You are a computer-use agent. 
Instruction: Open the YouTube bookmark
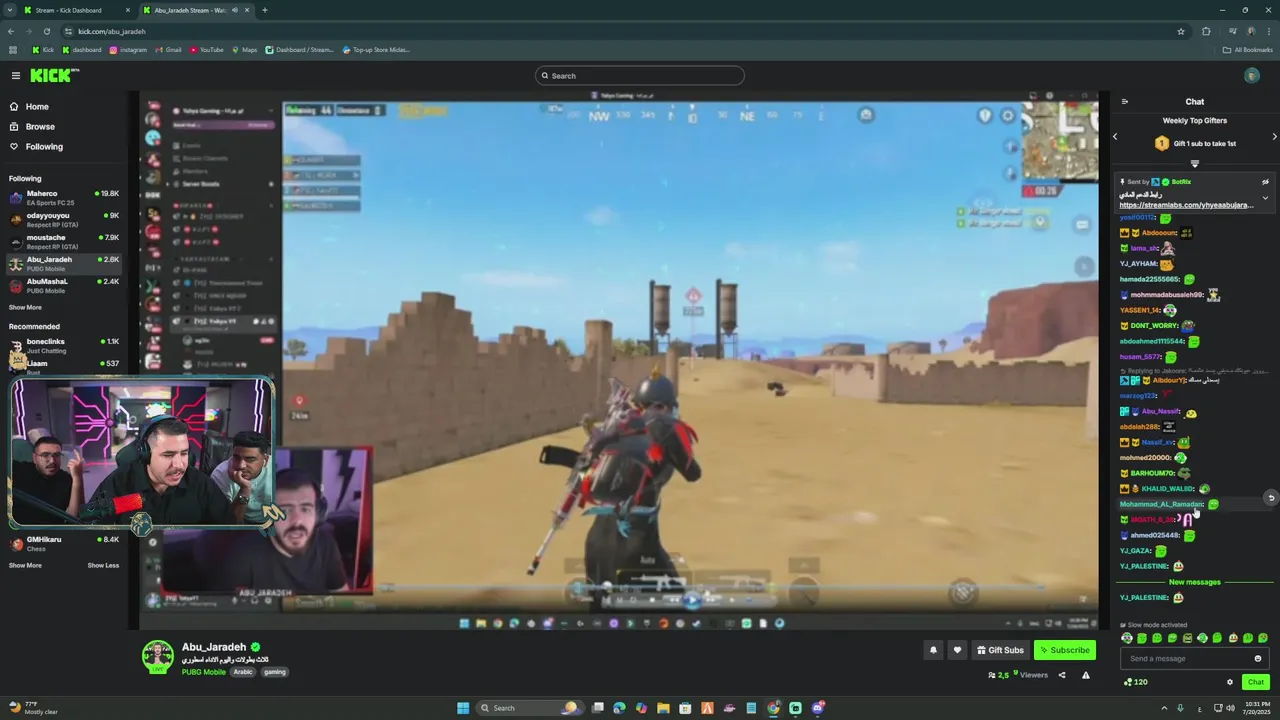point(206,50)
